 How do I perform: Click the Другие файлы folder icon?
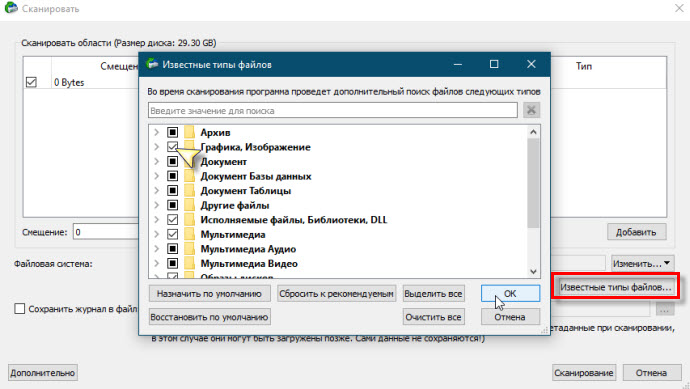point(189,205)
